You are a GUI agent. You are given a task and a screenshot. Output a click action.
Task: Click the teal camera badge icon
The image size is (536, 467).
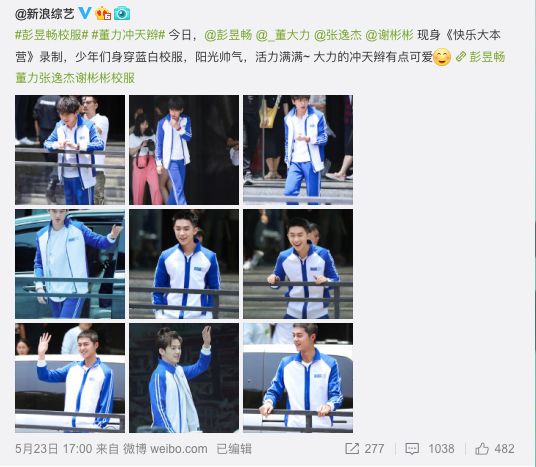(122, 14)
